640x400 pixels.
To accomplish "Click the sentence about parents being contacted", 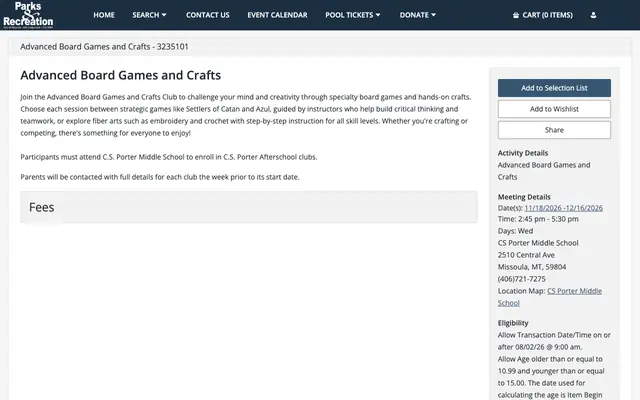I will (160, 177).
